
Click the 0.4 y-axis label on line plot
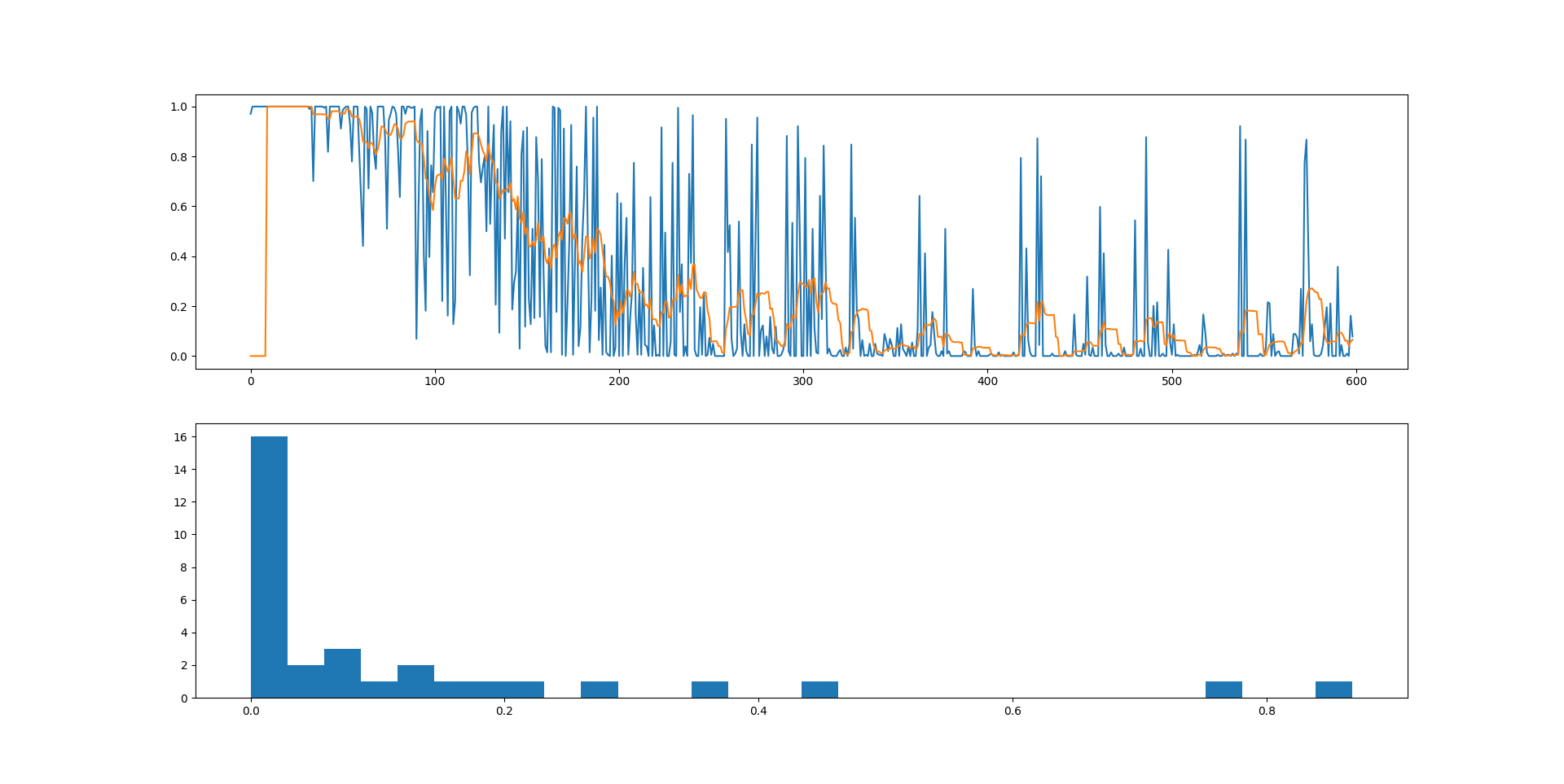tap(178, 256)
